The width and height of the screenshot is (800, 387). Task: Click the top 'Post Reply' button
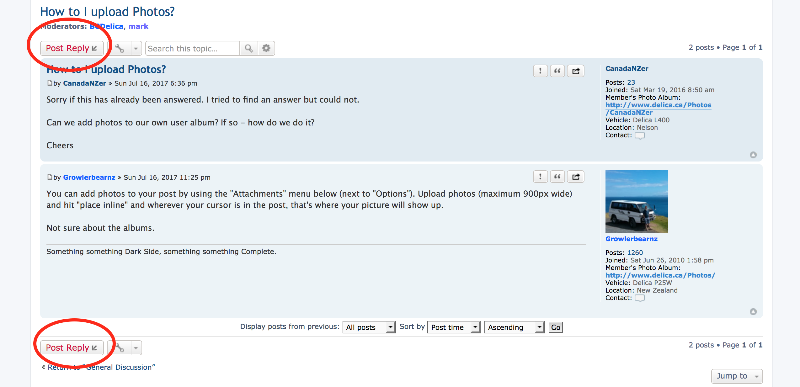click(72, 48)
